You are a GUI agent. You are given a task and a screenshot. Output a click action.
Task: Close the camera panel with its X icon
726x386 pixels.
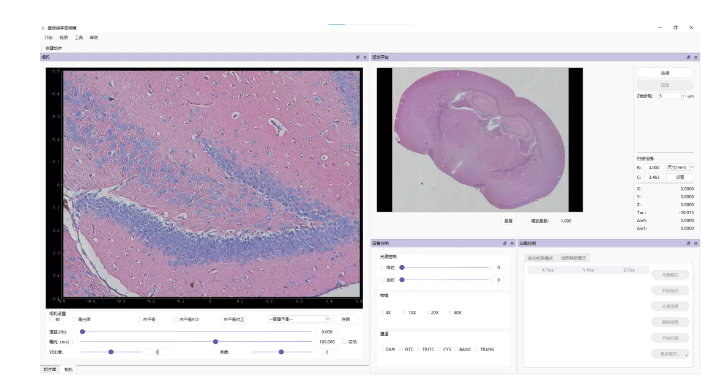click(365, 57)
